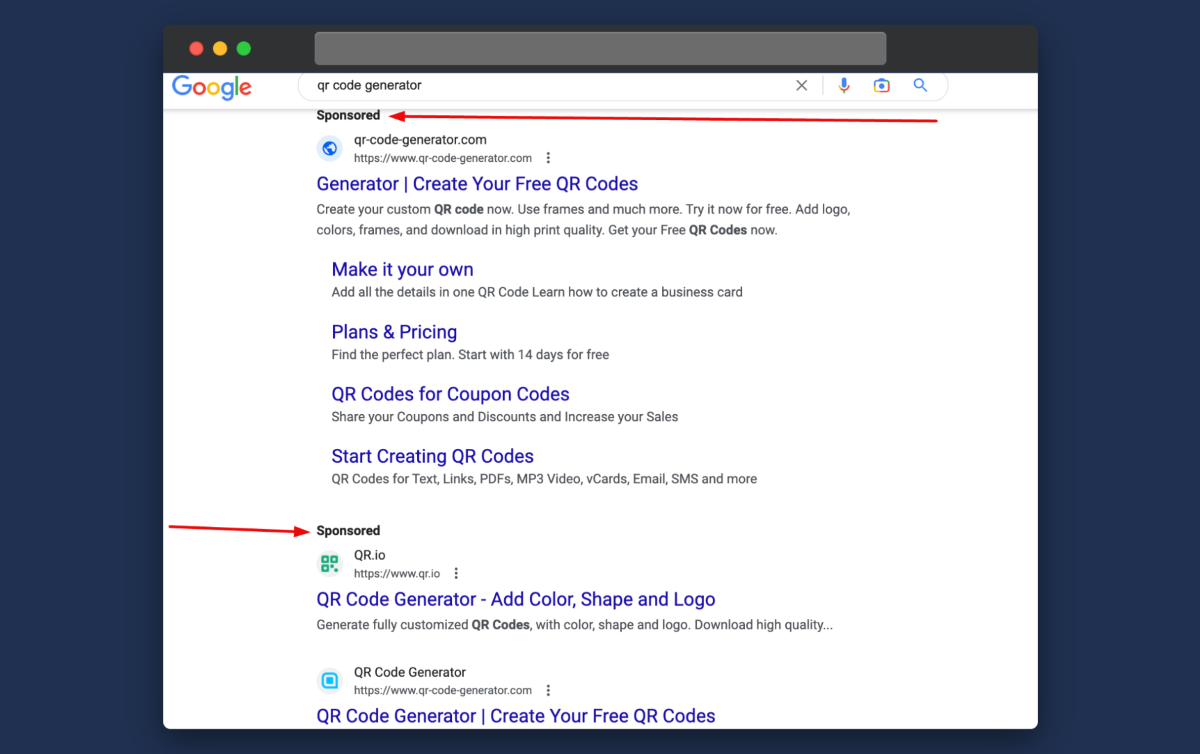Image resolution: width=1200 pixels, height=754 pixels.
Task: Click description starting 'Create your custom QR code now'
Action: point(583,220)
